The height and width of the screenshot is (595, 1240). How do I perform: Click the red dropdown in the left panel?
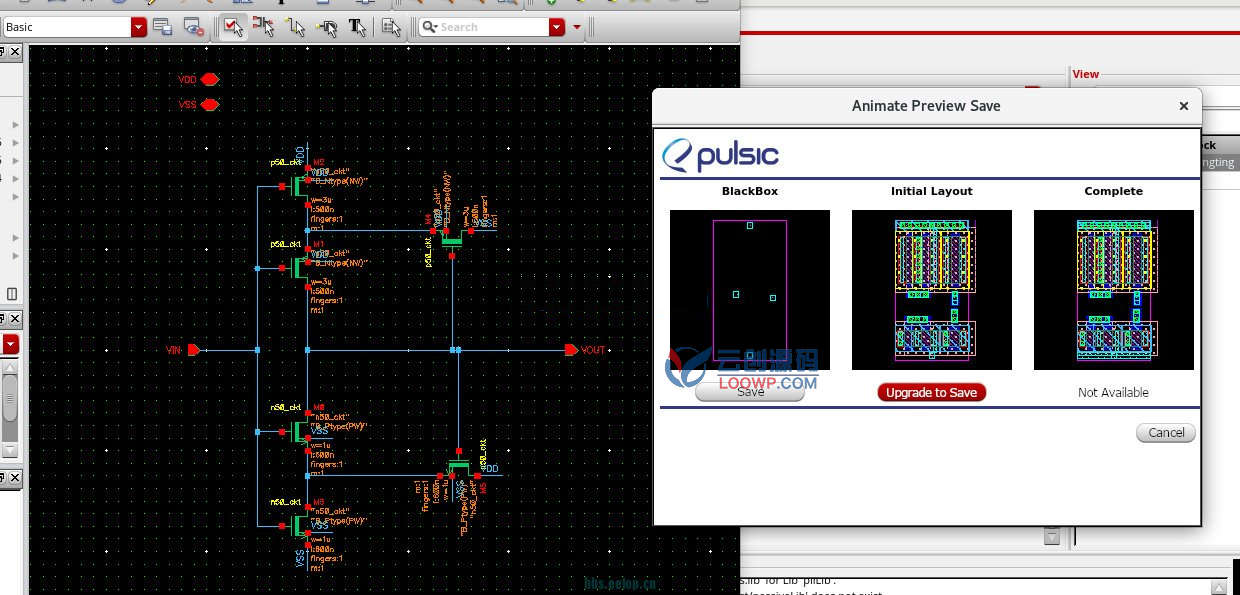pyautogui.click(x=10, y=344)
